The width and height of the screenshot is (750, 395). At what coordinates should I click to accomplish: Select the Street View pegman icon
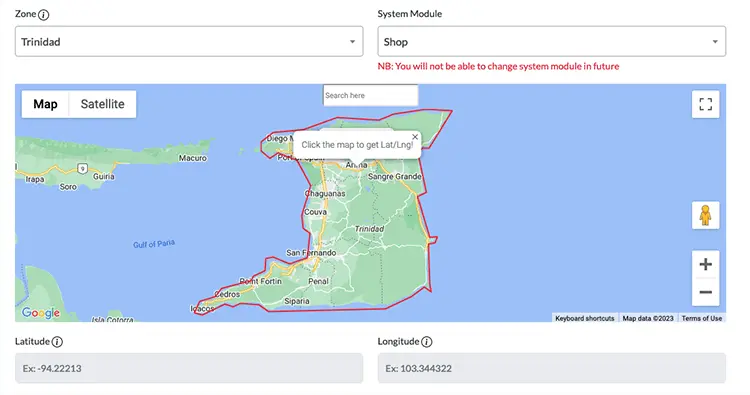click(x=706, y=215)
